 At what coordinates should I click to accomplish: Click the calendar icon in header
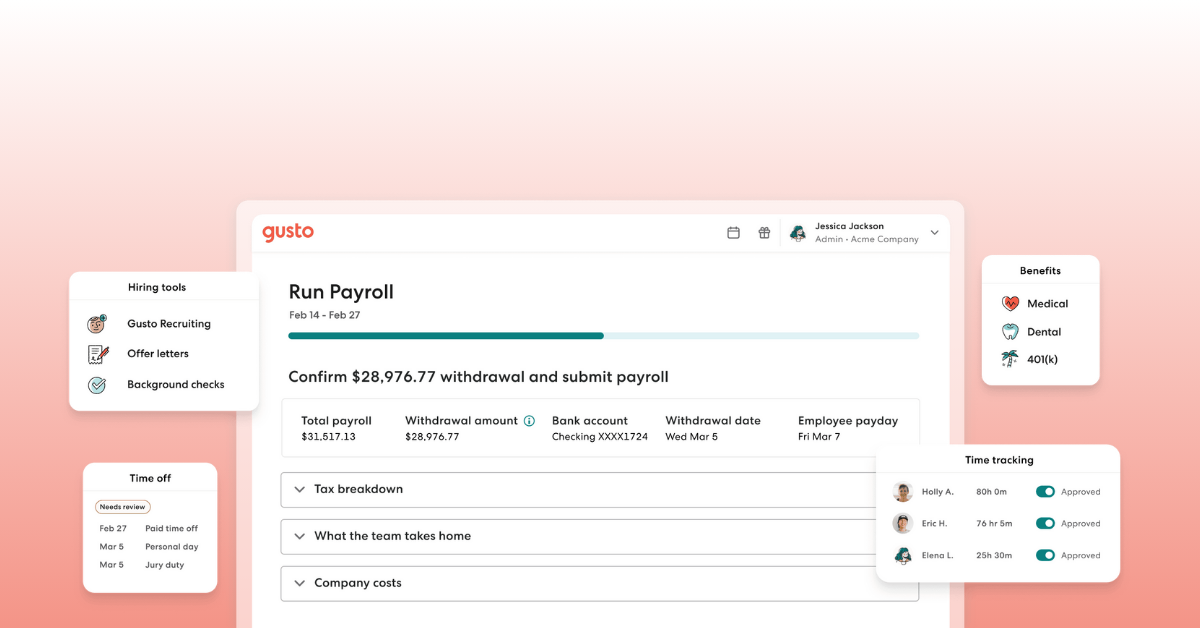tap(733, 233)
